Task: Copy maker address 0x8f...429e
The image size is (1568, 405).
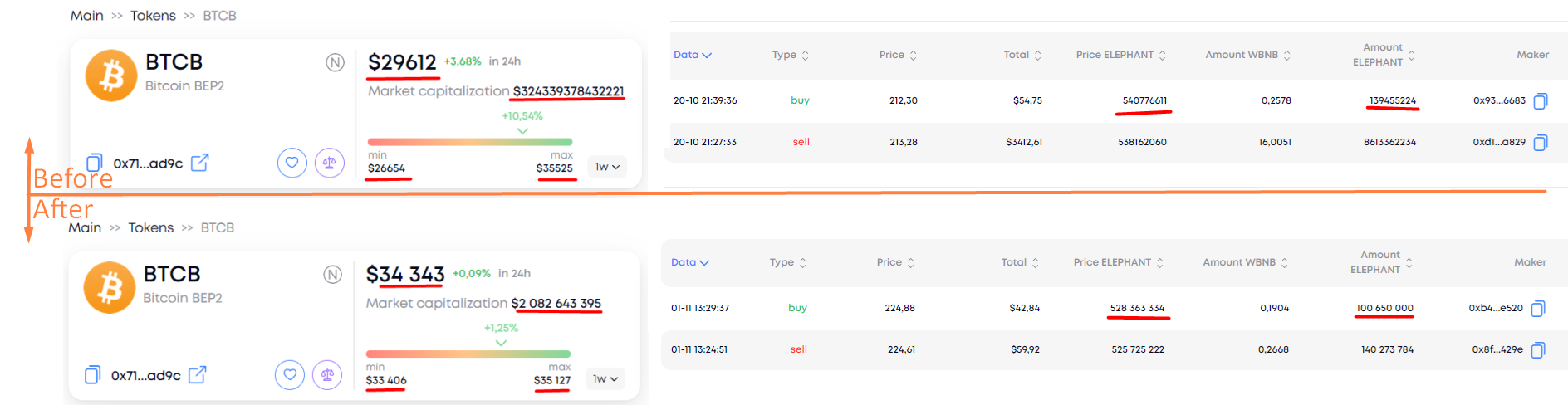Action: [1538, 350]
